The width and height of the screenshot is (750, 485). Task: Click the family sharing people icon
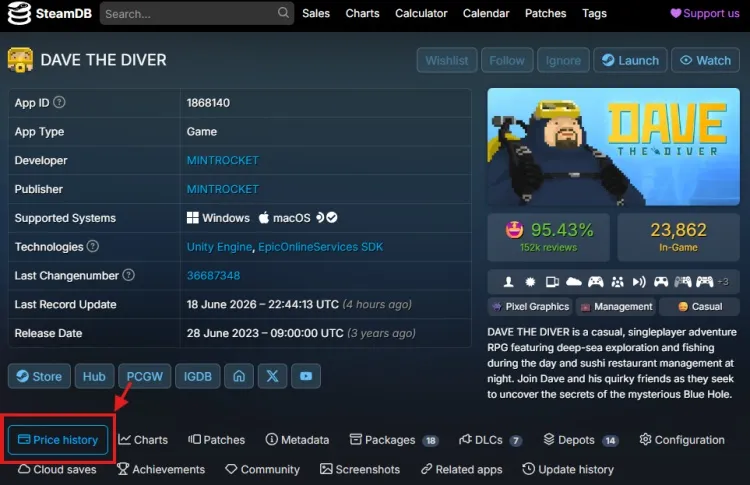click(x=618, y=282)
